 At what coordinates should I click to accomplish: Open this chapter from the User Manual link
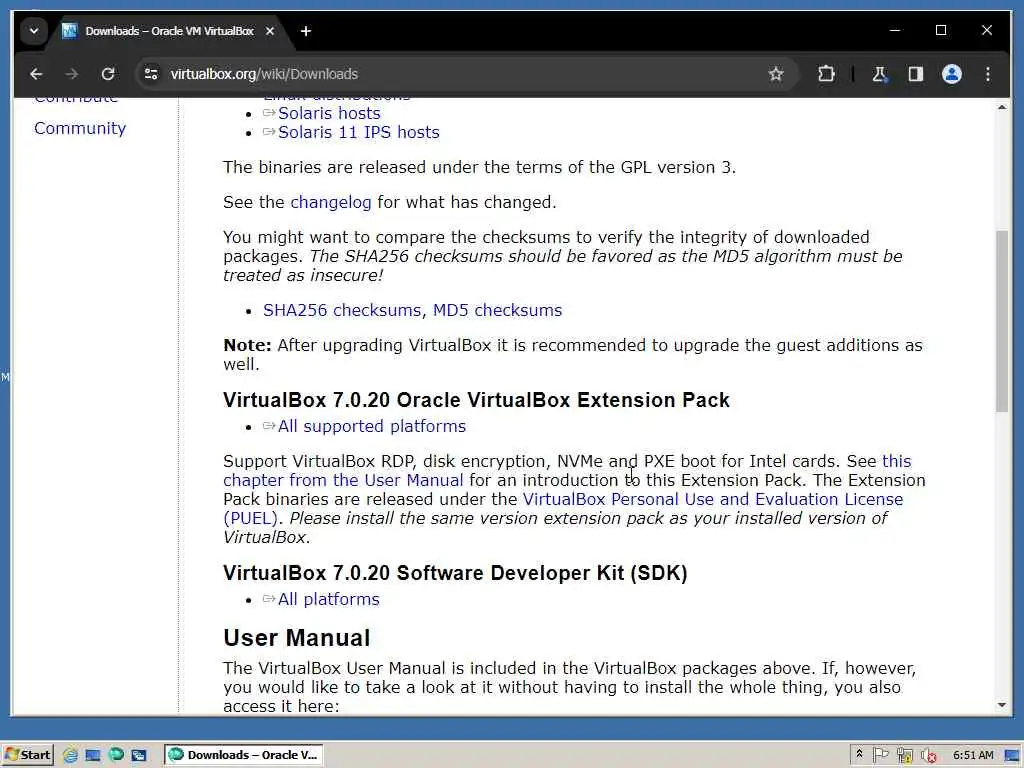(x=343, y=480)
